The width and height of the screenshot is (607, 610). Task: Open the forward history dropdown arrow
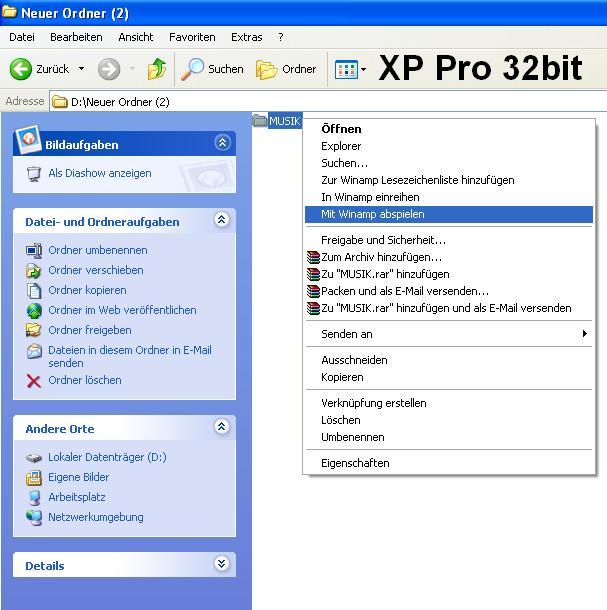click(132, 69)
